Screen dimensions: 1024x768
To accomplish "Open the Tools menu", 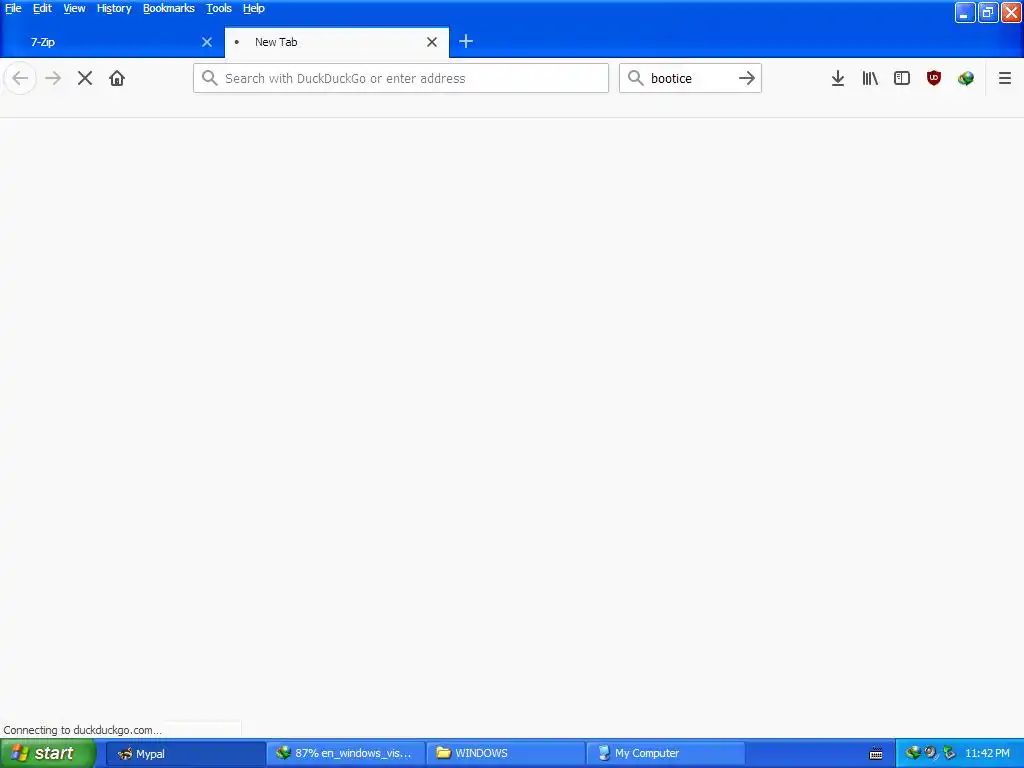I will click(219, 8).
